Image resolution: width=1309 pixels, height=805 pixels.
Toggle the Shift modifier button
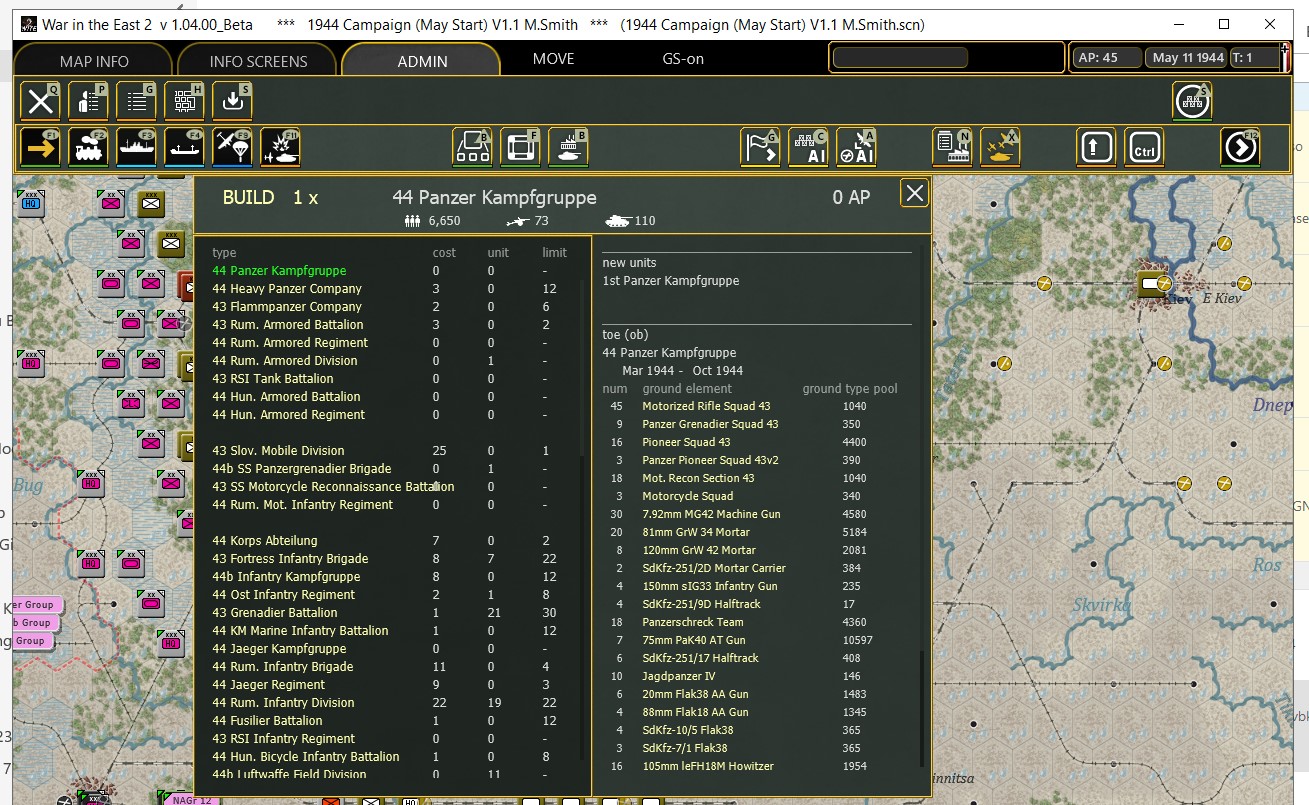pos(1095,146)
